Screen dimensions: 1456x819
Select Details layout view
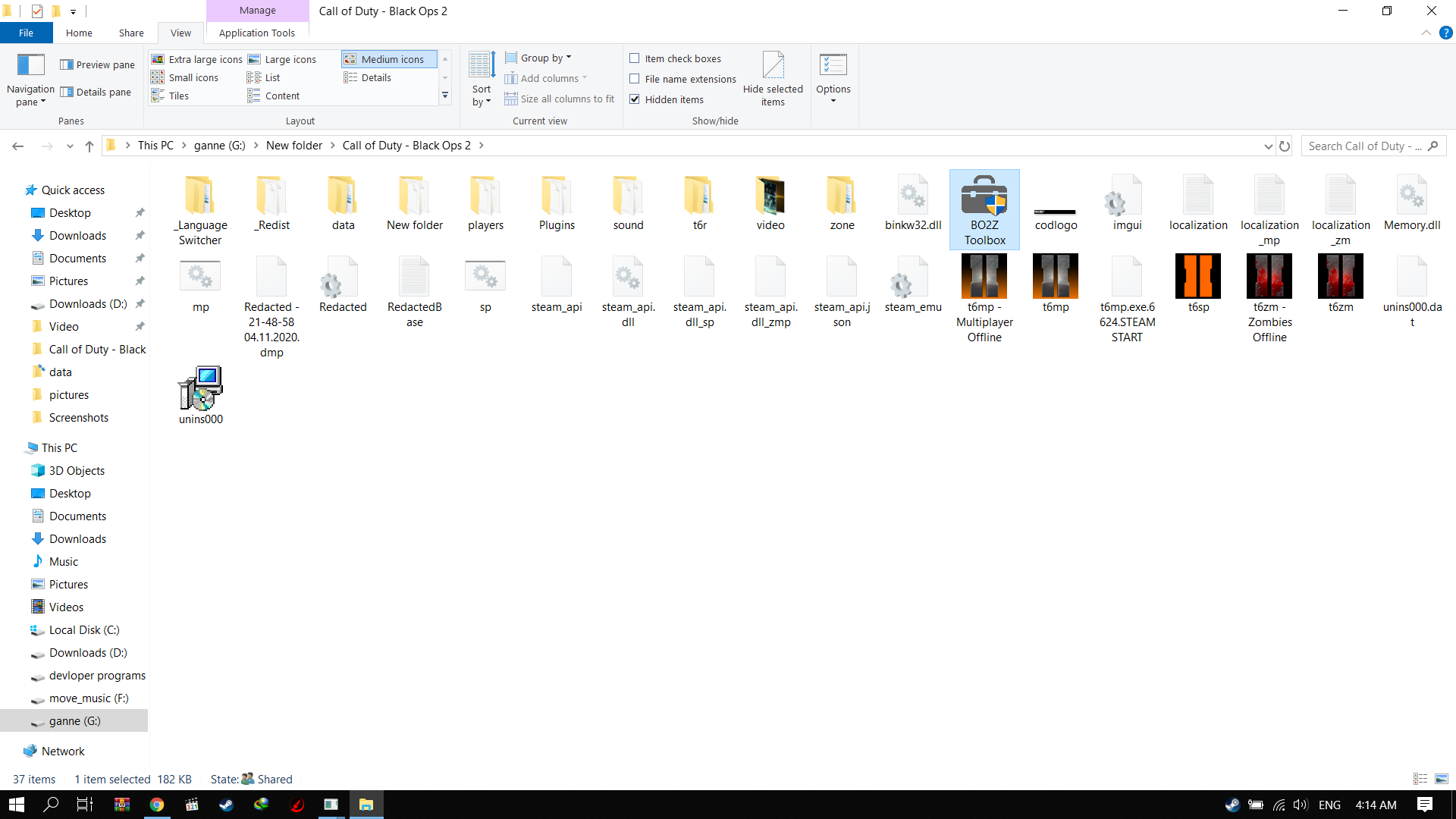[x=368, y=77]
